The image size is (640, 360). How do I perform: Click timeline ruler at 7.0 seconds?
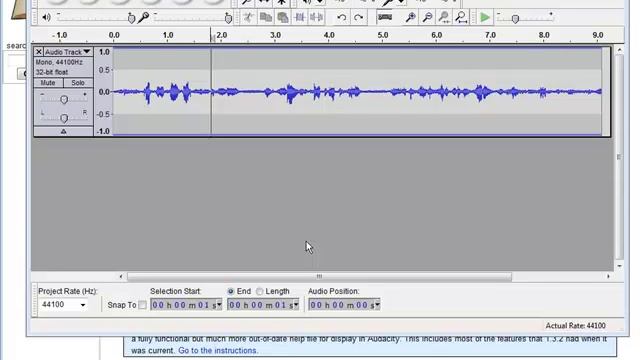(x=490, y=35)
